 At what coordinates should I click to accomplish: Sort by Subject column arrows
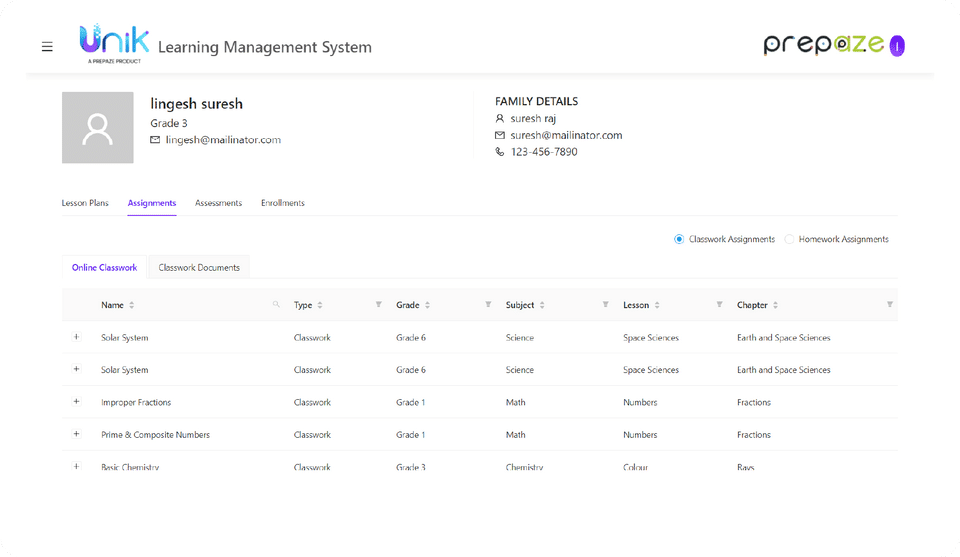[542, 305]
